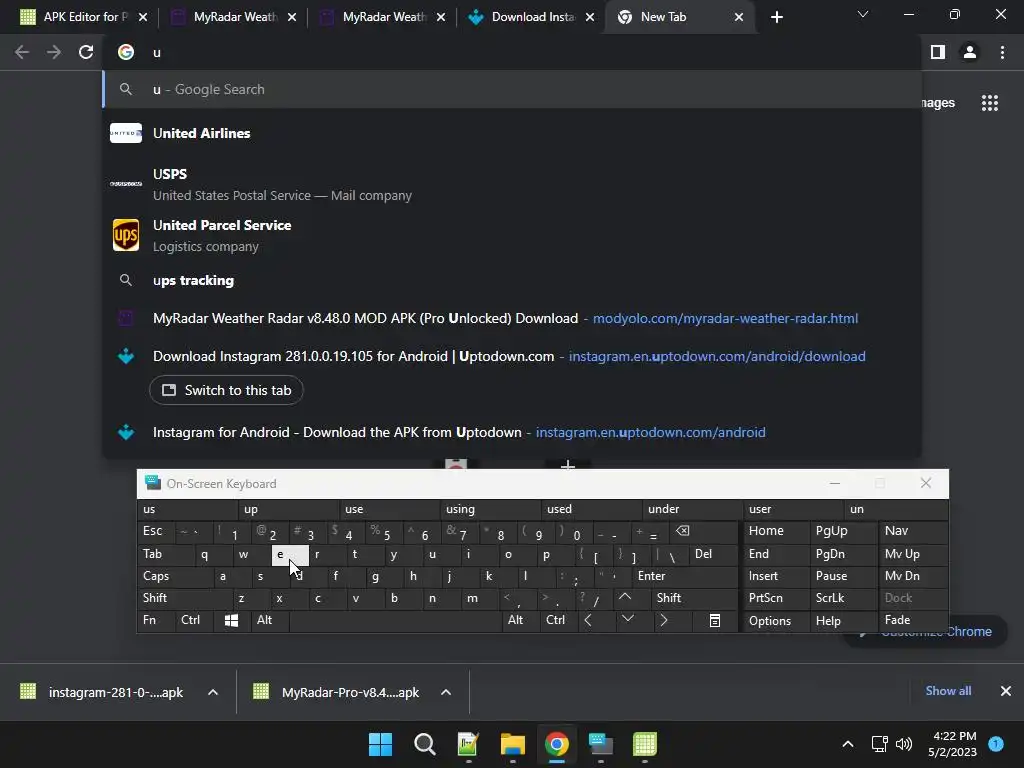Click the Chrome icon on taskbar
Screen dimensions: 1024x768
(x=557, y=744)
